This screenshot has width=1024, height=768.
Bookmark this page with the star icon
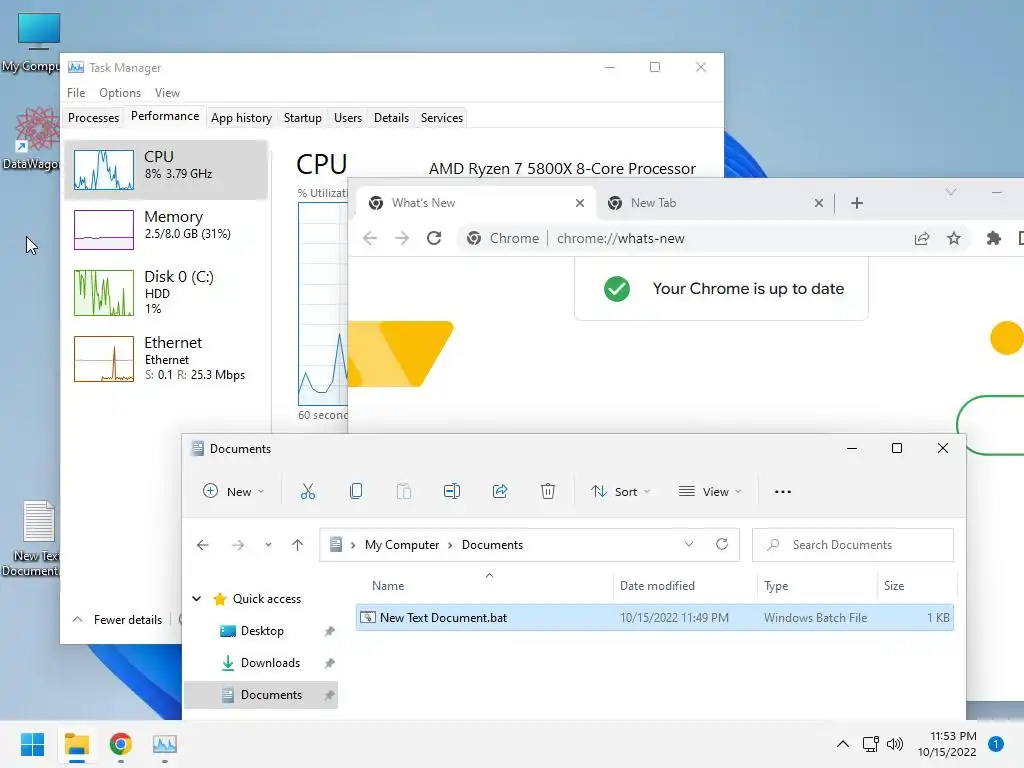954,238
